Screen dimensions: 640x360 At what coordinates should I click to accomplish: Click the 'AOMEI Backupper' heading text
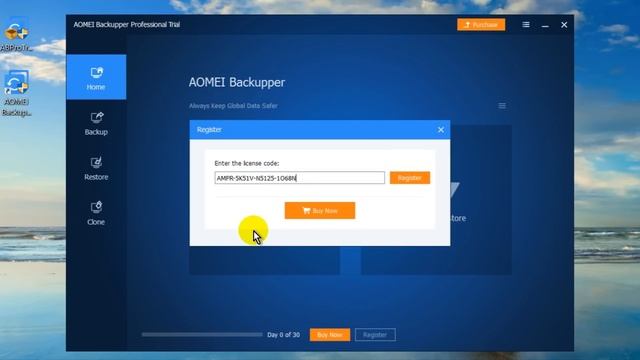click(237, 82)
